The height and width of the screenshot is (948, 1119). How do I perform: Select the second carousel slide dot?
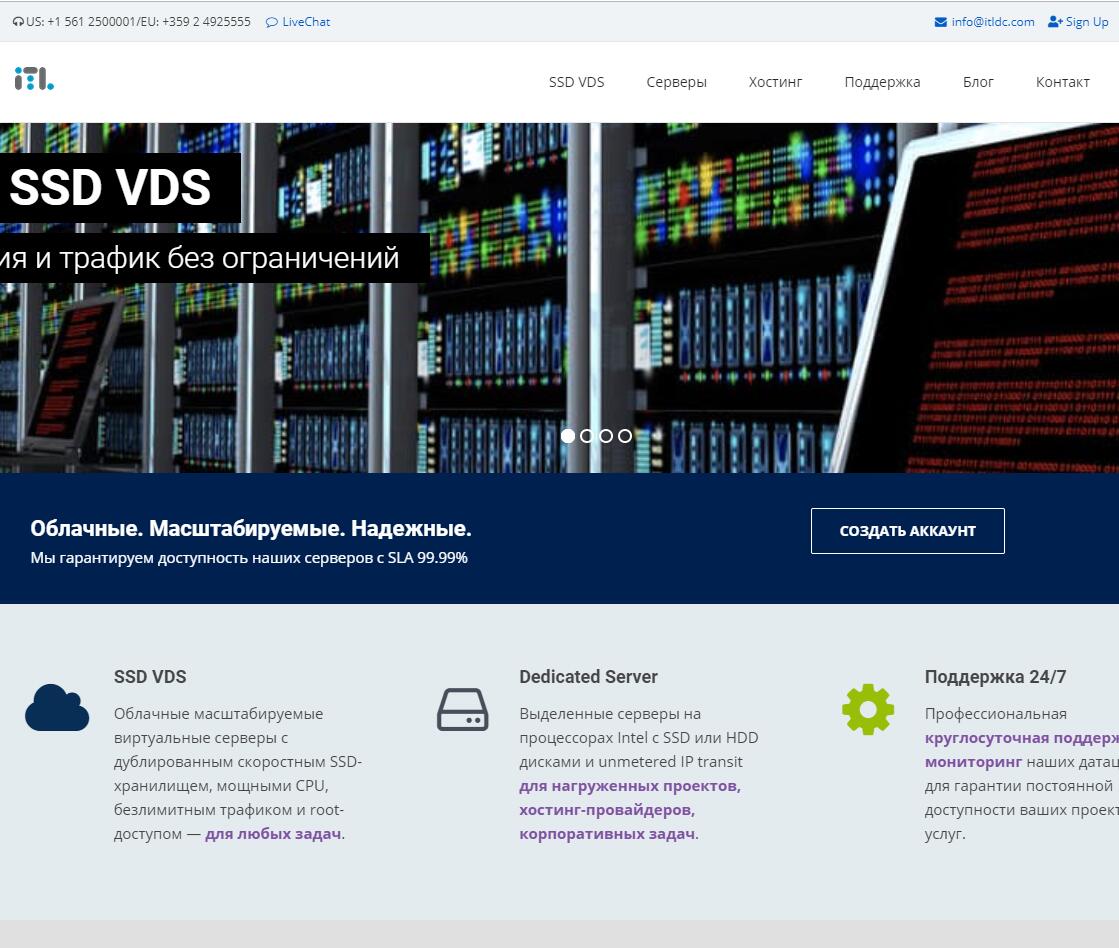click(x=586, y=436)
